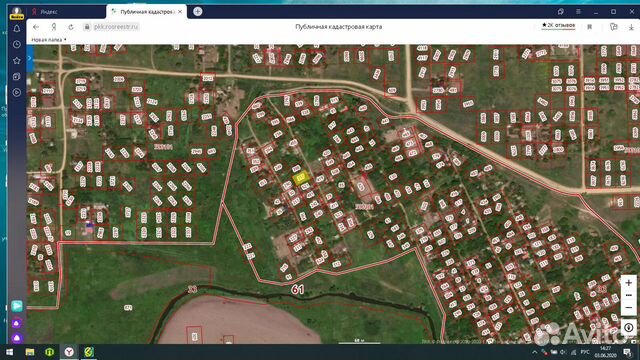Zoom out the map with minus button
Viewport: 640px width, 360px height.
click(x=628, y=307)
